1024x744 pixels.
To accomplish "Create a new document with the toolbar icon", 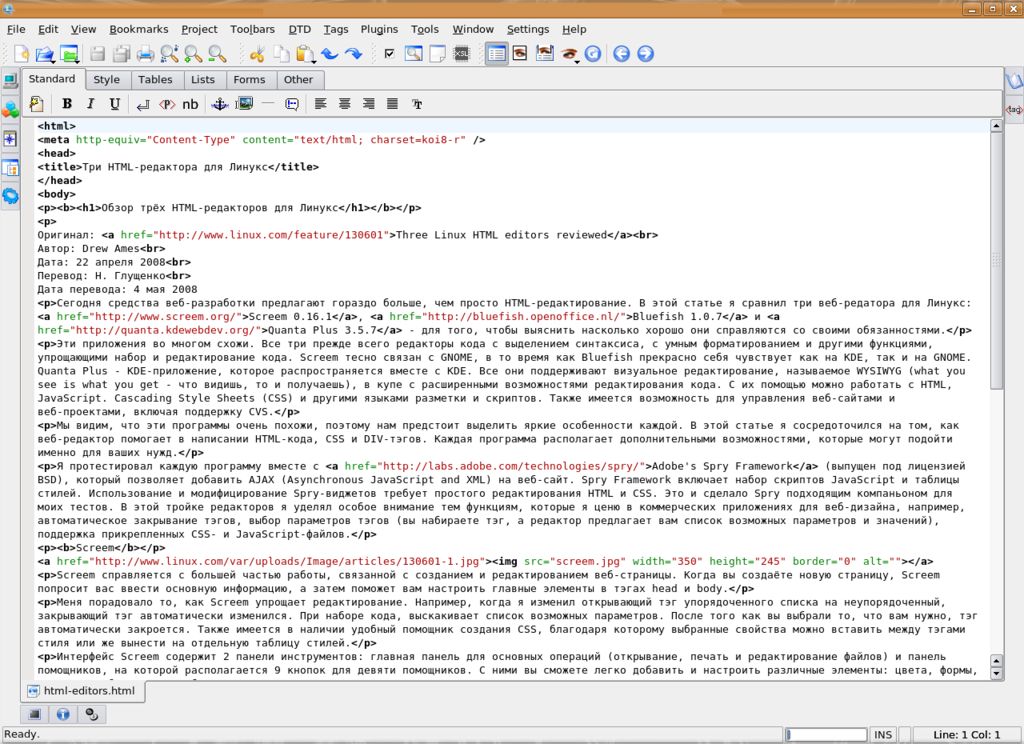I will 21,54.
